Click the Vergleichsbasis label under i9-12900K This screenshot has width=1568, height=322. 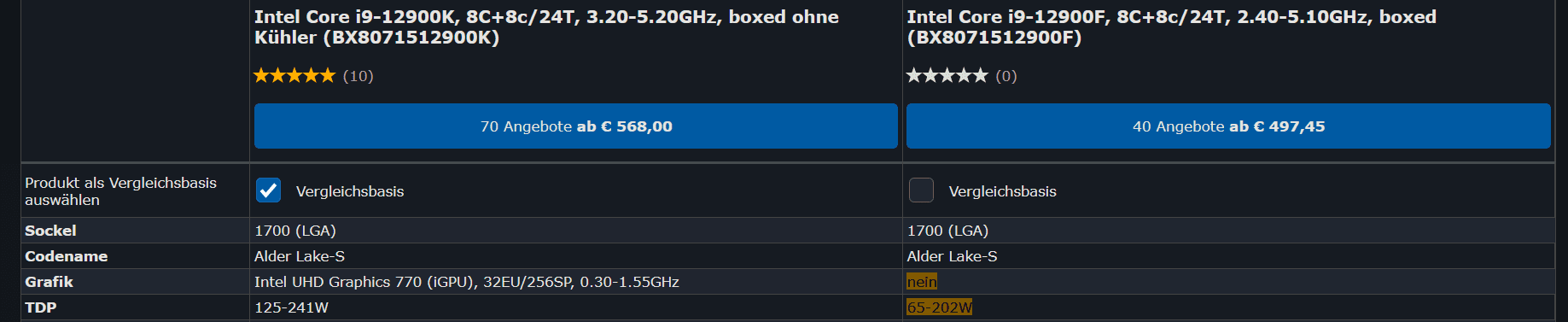pyautogui.click(x=350, y=191)
